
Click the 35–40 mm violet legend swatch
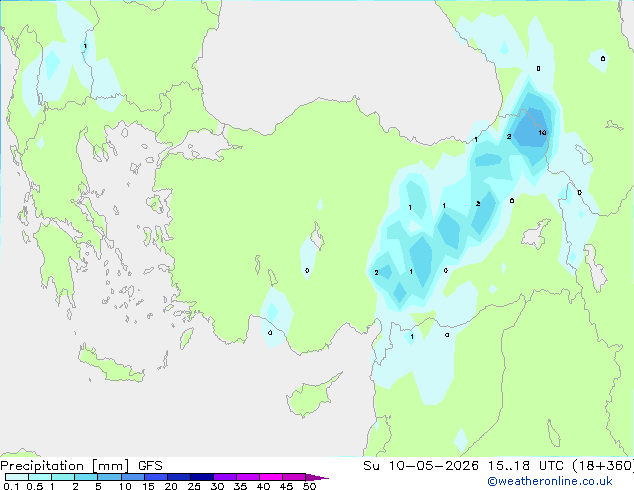(248, 477)
